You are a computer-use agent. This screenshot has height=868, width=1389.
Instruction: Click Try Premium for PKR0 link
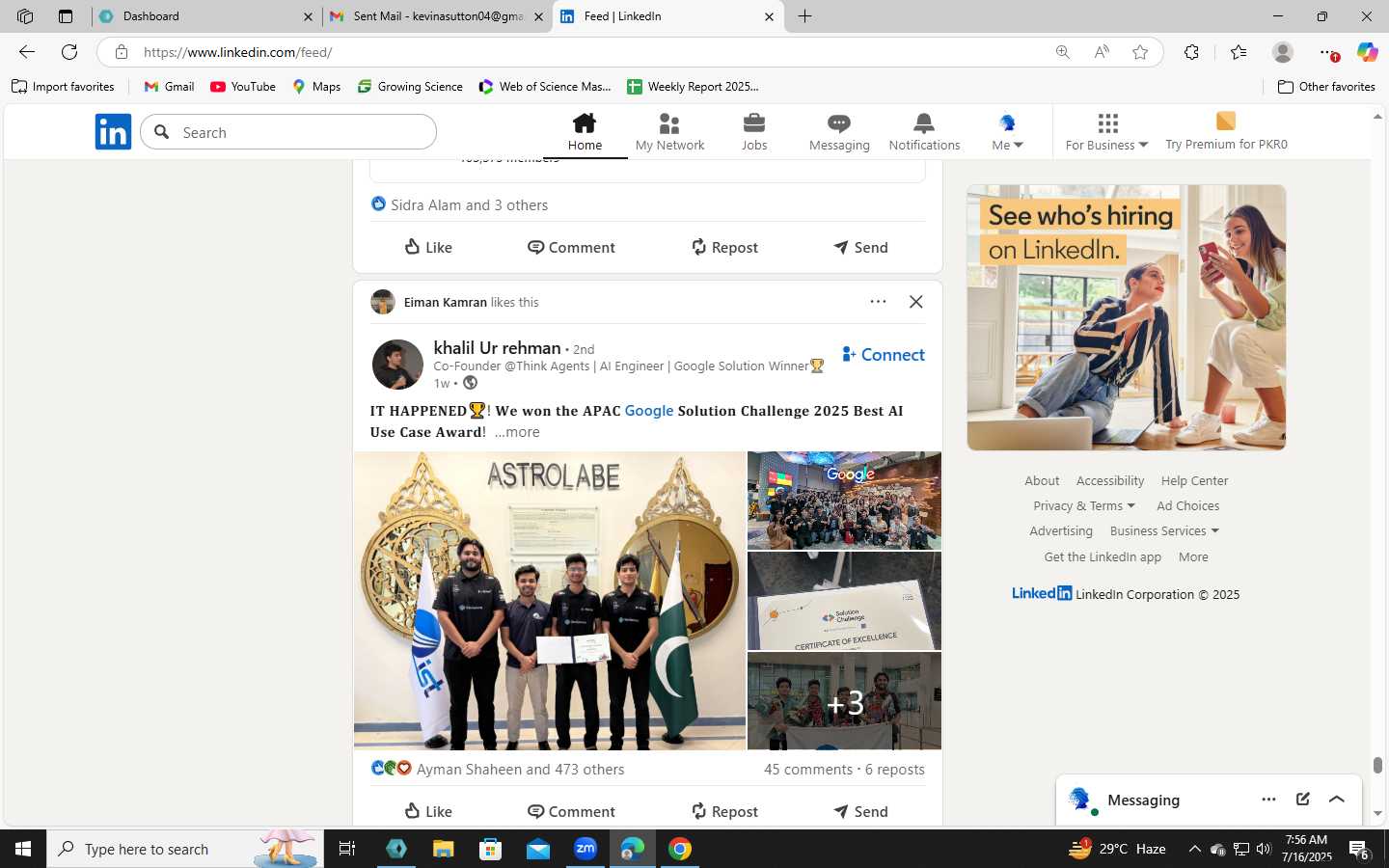coord(1226,132)
